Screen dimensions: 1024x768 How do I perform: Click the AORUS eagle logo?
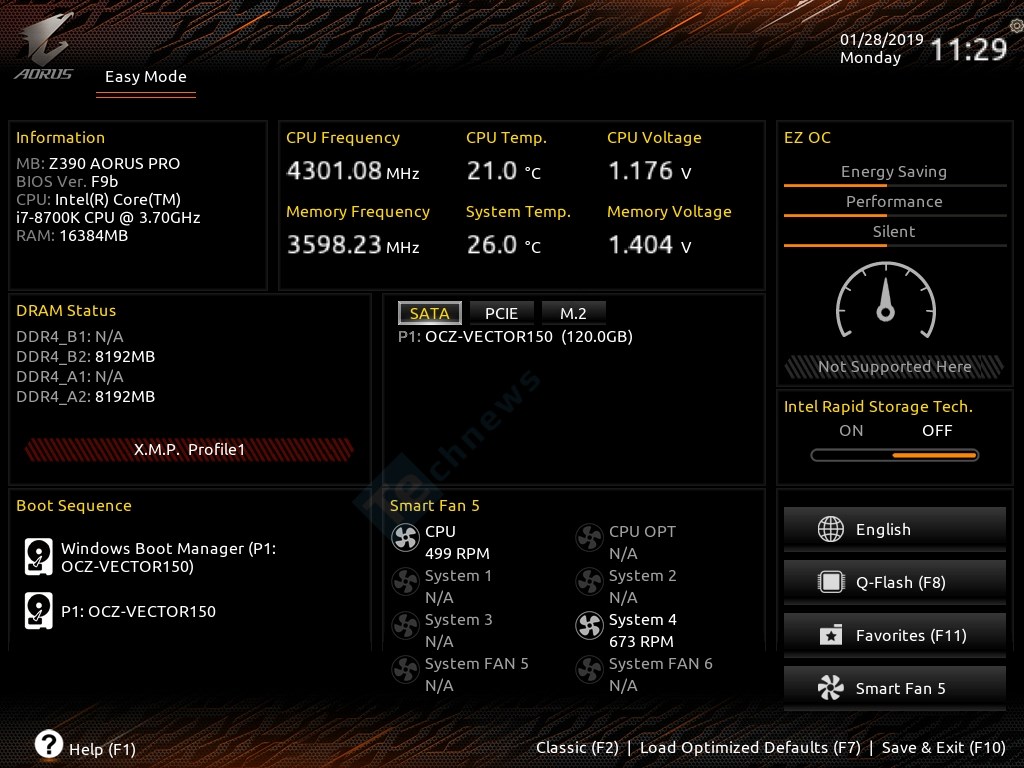pyautogui.click(x=44, y=47)
